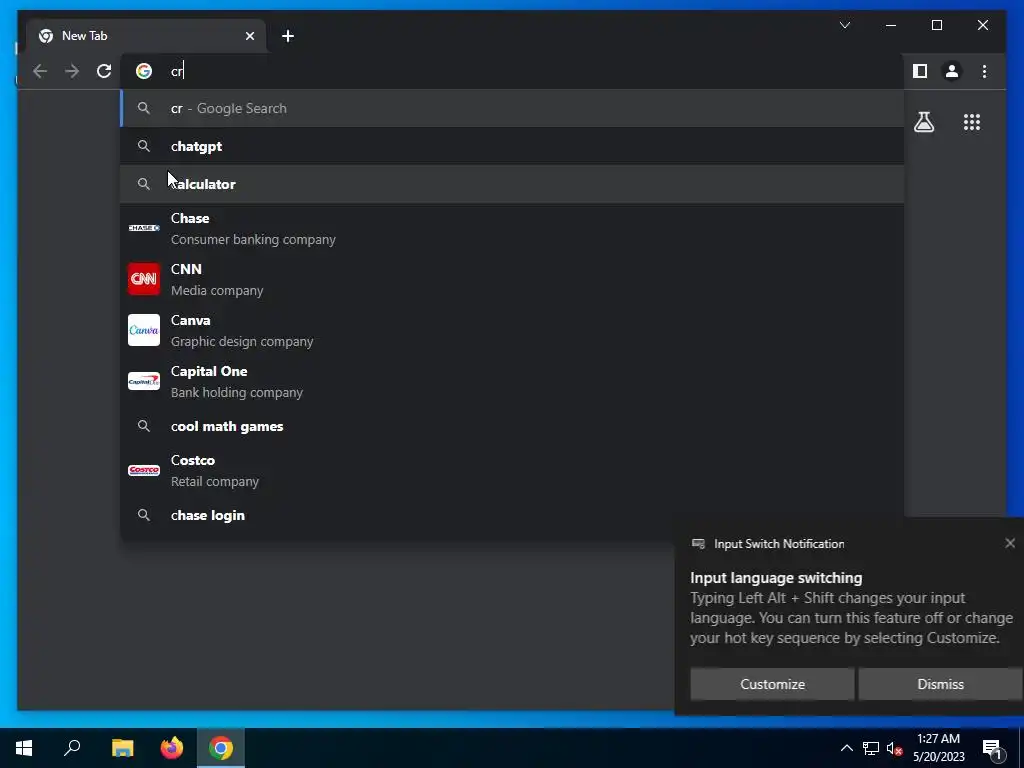Open the side panel icon
1024x768 pixels.
920,71
